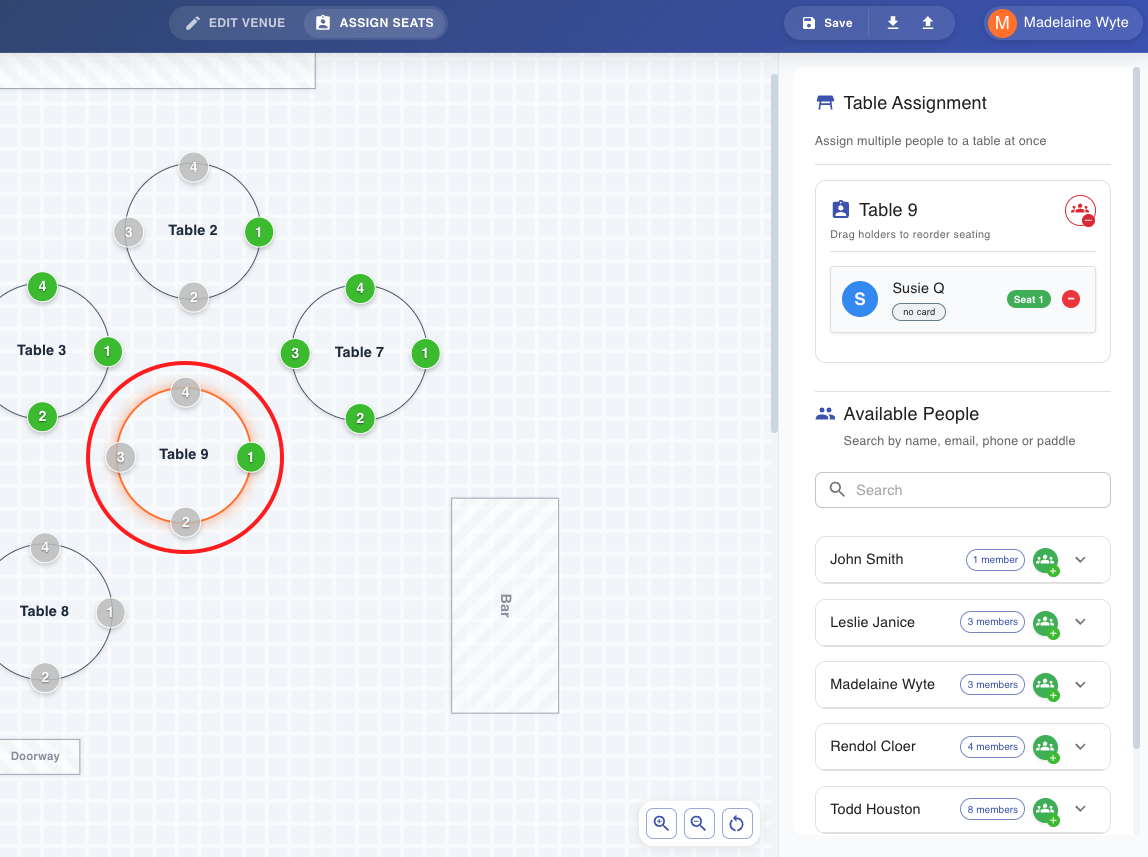Zoom out on the floor plan
The height and width of the screenshot is (857, 1148).
(x=699, y=823)
